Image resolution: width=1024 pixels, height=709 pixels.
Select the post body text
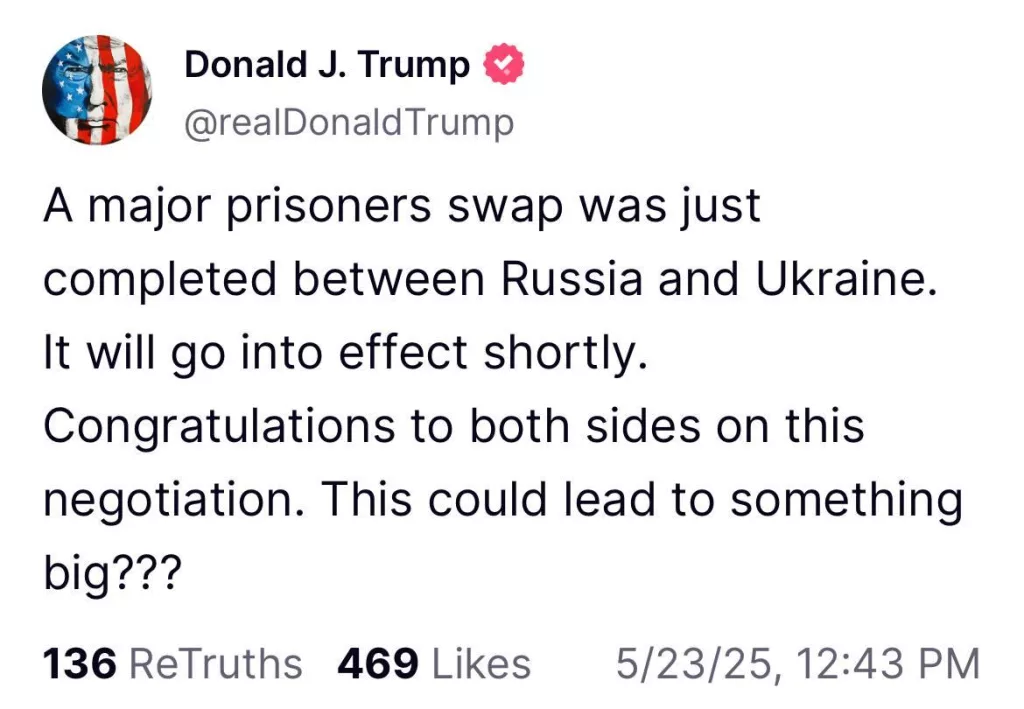pyautogui.click(x=500, y=385)
